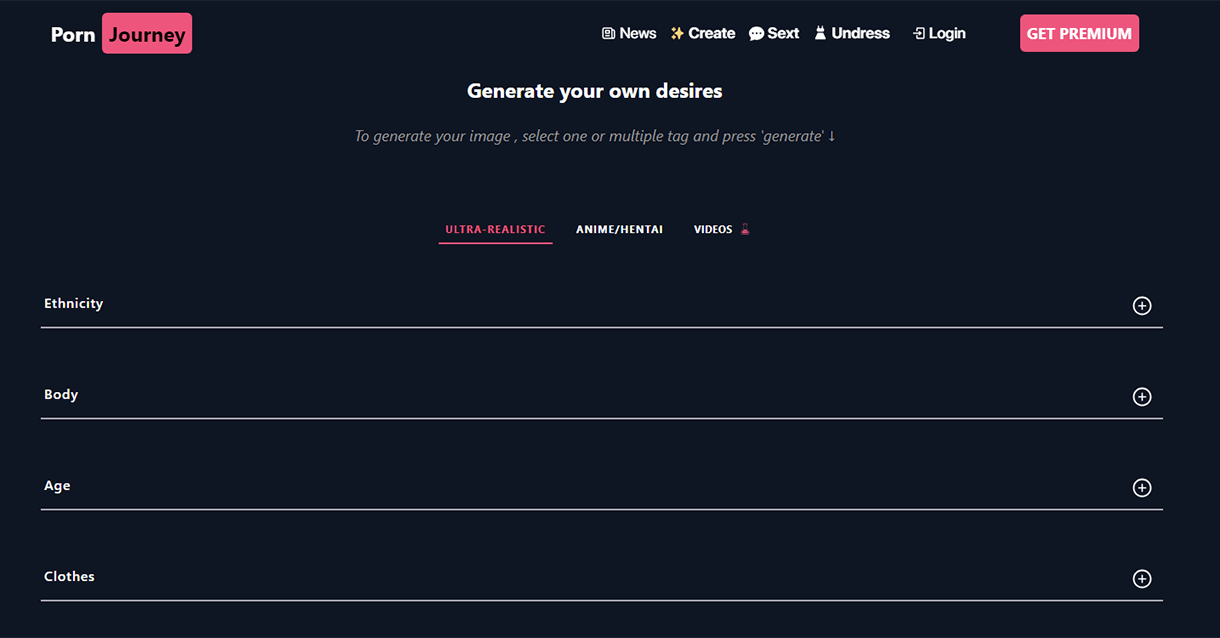The image size is (1220, 638).
Task: Click the plus circle icon on the Ethnicity row
Action: pyautogui.click(x=1141, y=306)
